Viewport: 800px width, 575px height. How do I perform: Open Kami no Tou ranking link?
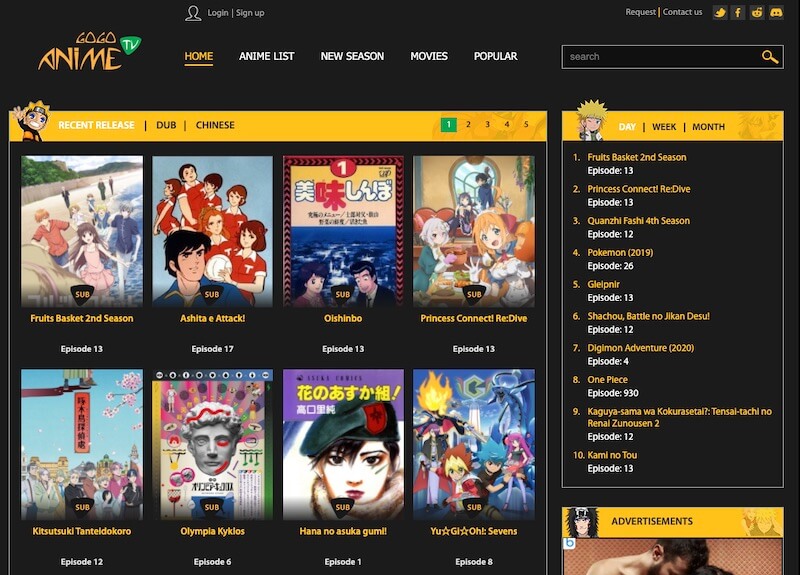612,455
